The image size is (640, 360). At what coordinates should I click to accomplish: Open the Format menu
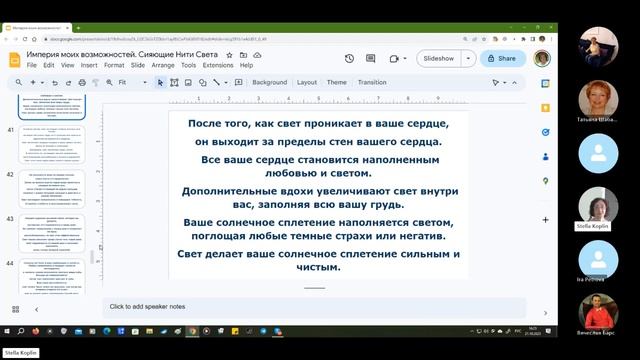click(114, 65)
